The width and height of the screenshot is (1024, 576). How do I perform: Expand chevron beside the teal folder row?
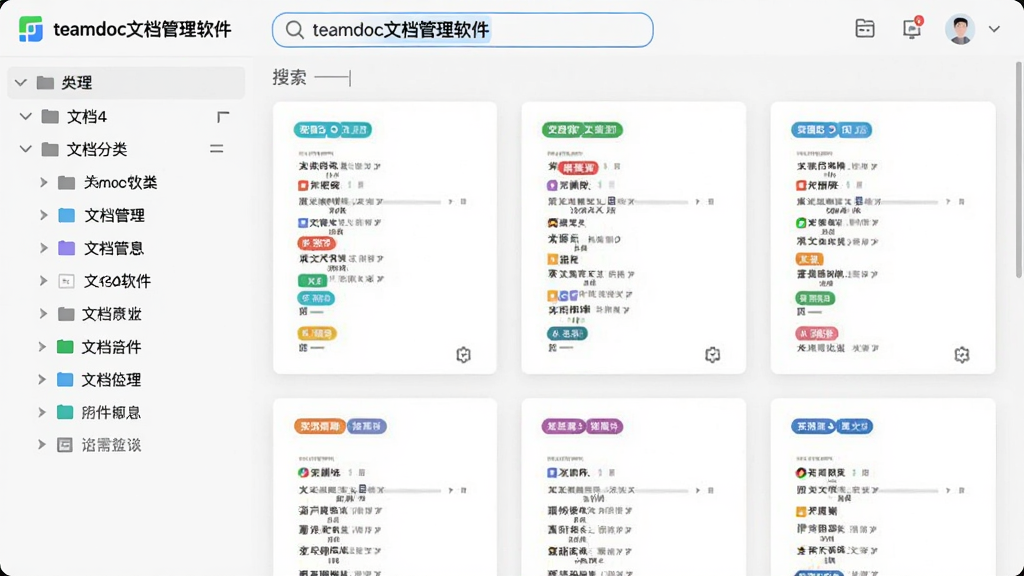click(x=42, y=412)
